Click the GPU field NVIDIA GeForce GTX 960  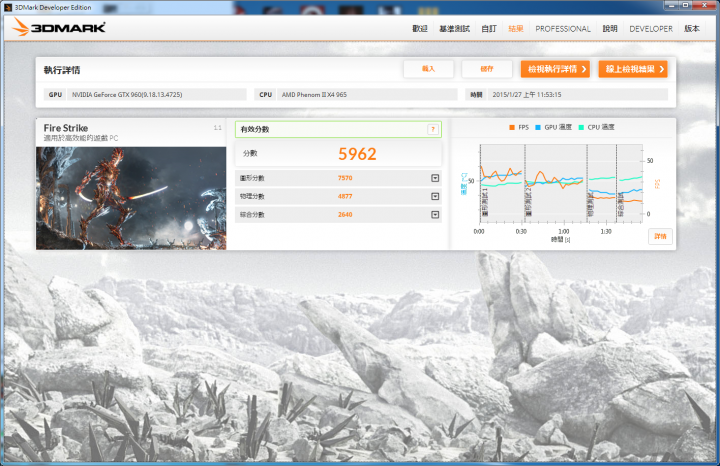(x=157, y=95)
